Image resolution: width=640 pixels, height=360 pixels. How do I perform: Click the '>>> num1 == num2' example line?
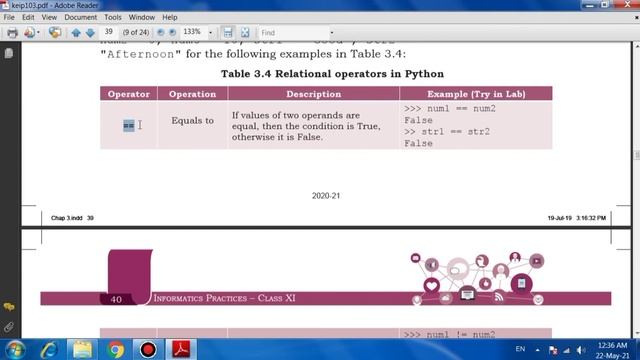pos(449,109)
